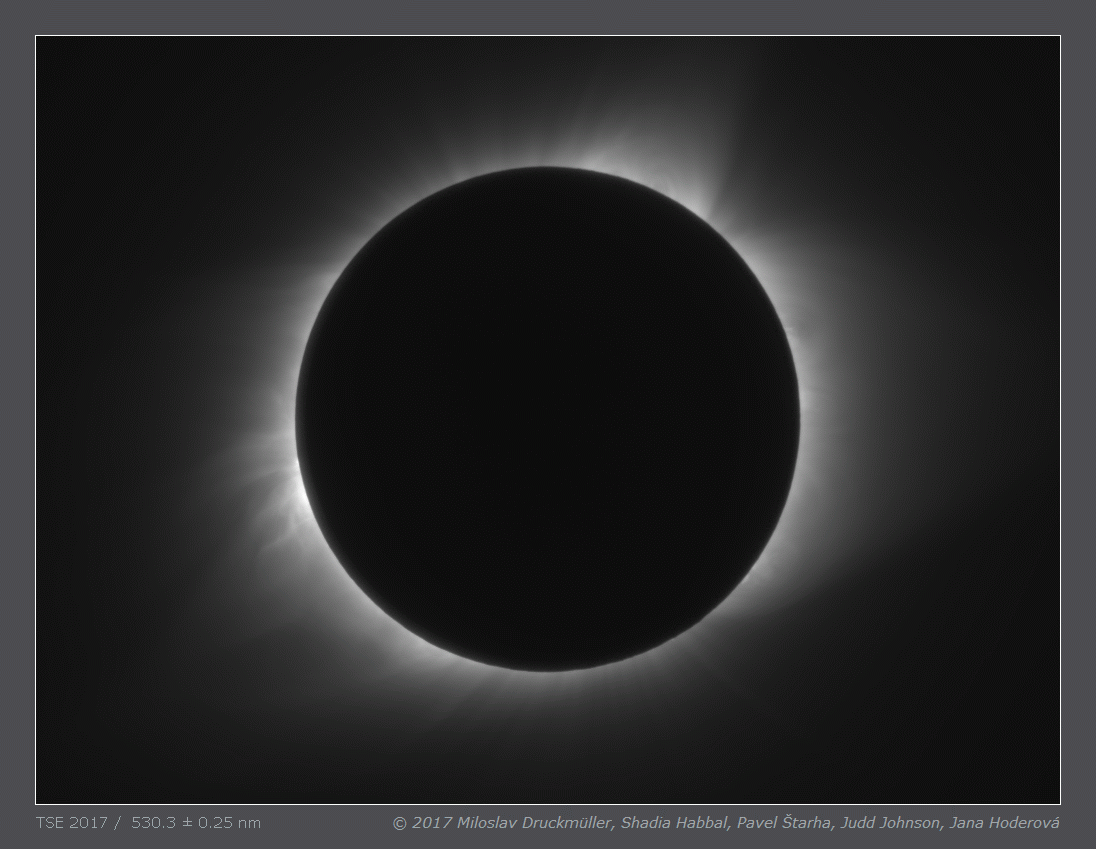This screenshot has height=849, width=1096.
Task: Click the center of the dark moon disk
Action: pyautogui.click(x=547, y=418)
